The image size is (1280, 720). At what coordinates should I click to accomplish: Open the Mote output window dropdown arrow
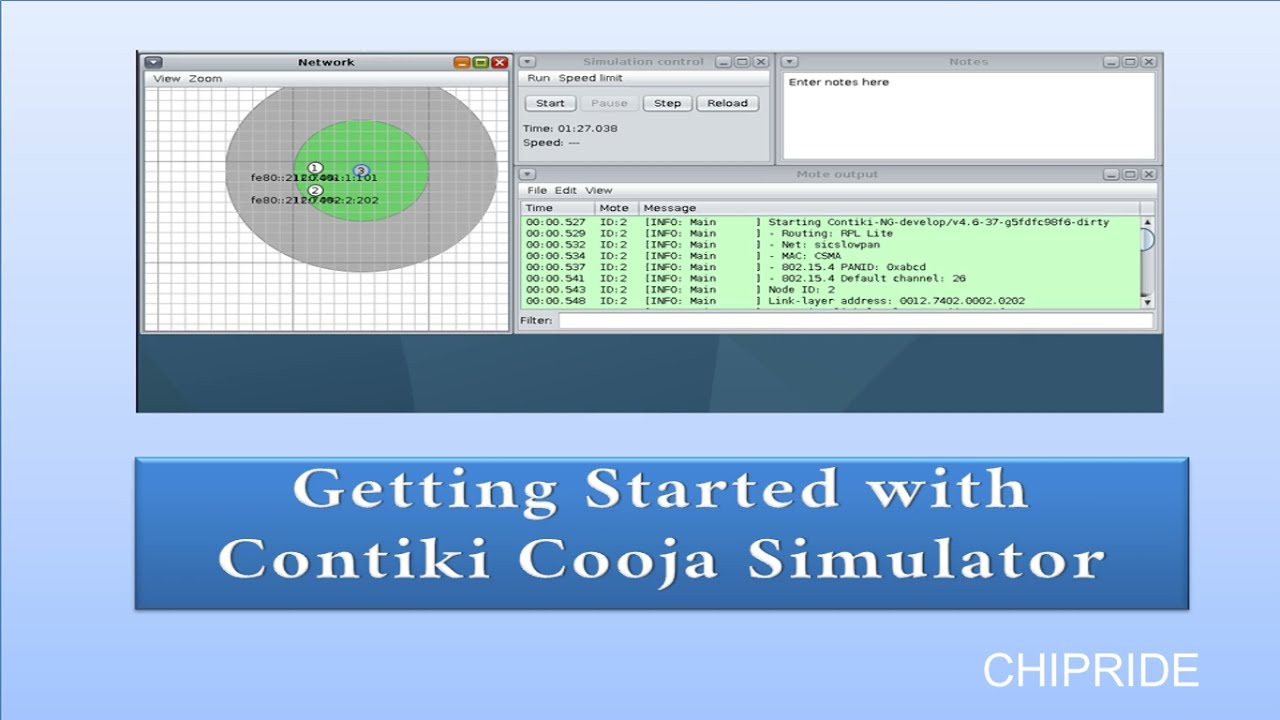click(528, 174)
